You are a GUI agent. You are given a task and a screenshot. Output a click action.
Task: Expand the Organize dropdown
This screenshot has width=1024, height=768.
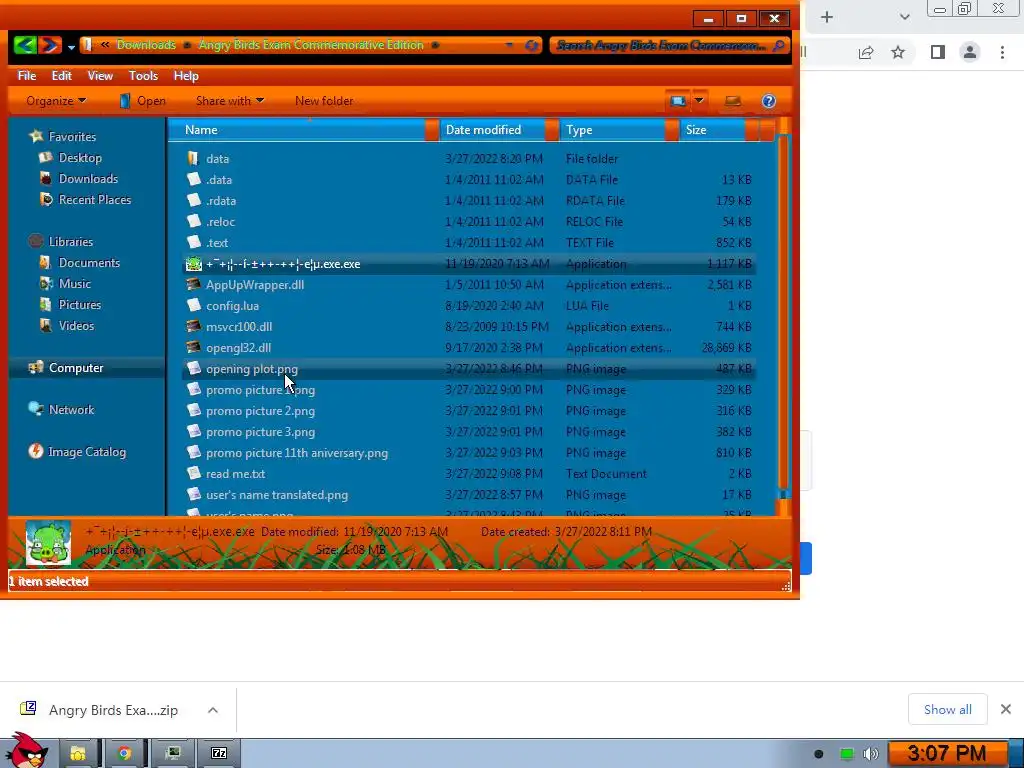tap(56, 101)
